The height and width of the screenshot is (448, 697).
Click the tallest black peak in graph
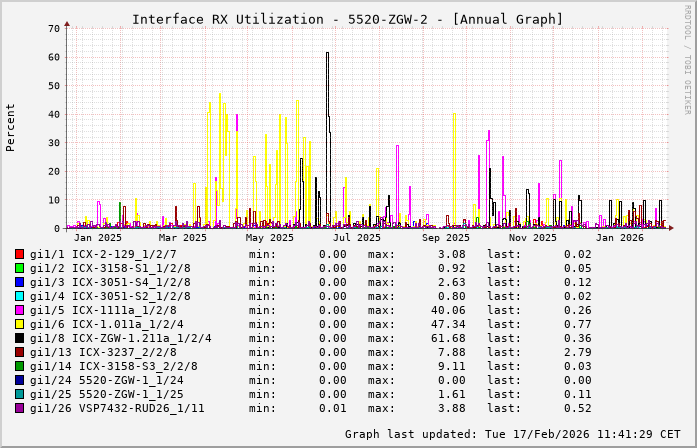point(327,55)
